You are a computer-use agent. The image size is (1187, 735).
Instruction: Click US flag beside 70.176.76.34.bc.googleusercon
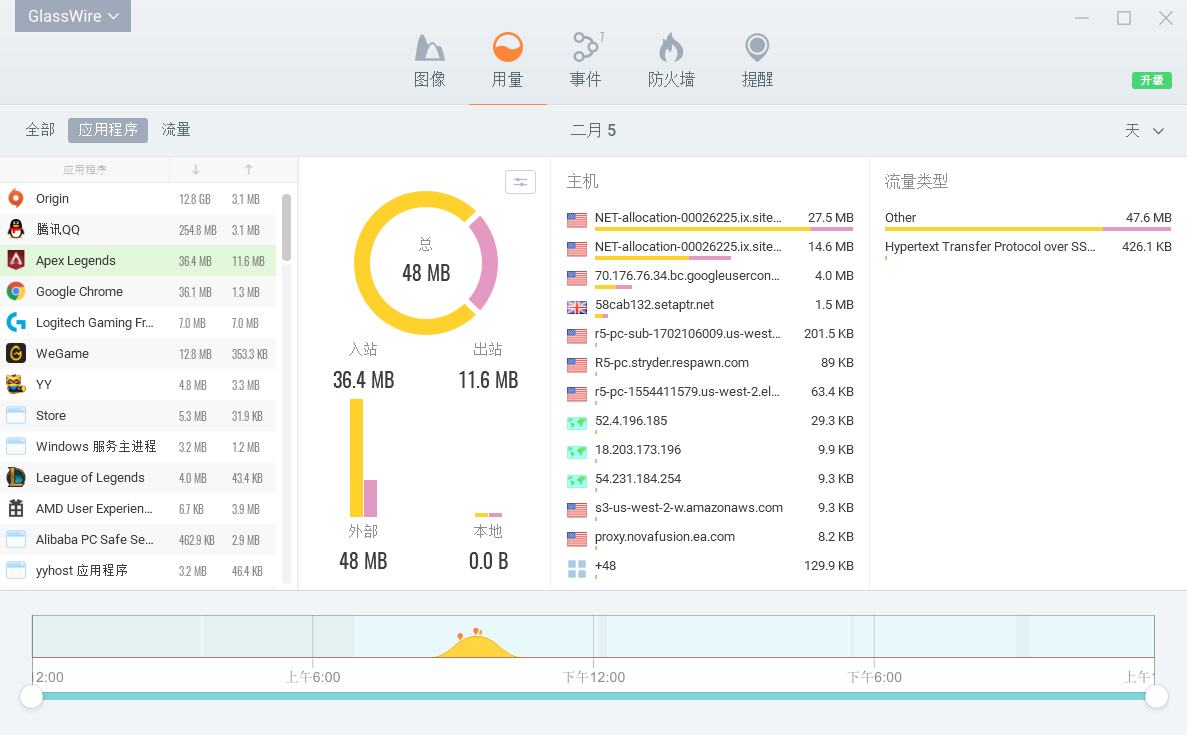pos(577,277)
